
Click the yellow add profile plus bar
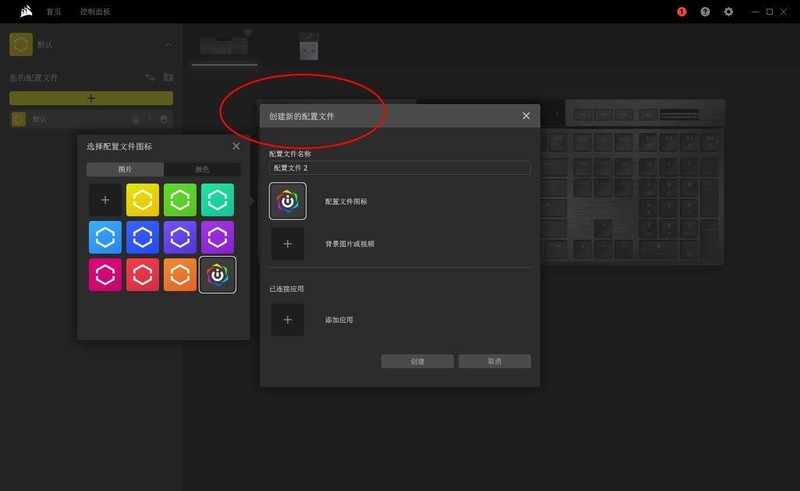point(91,98)
